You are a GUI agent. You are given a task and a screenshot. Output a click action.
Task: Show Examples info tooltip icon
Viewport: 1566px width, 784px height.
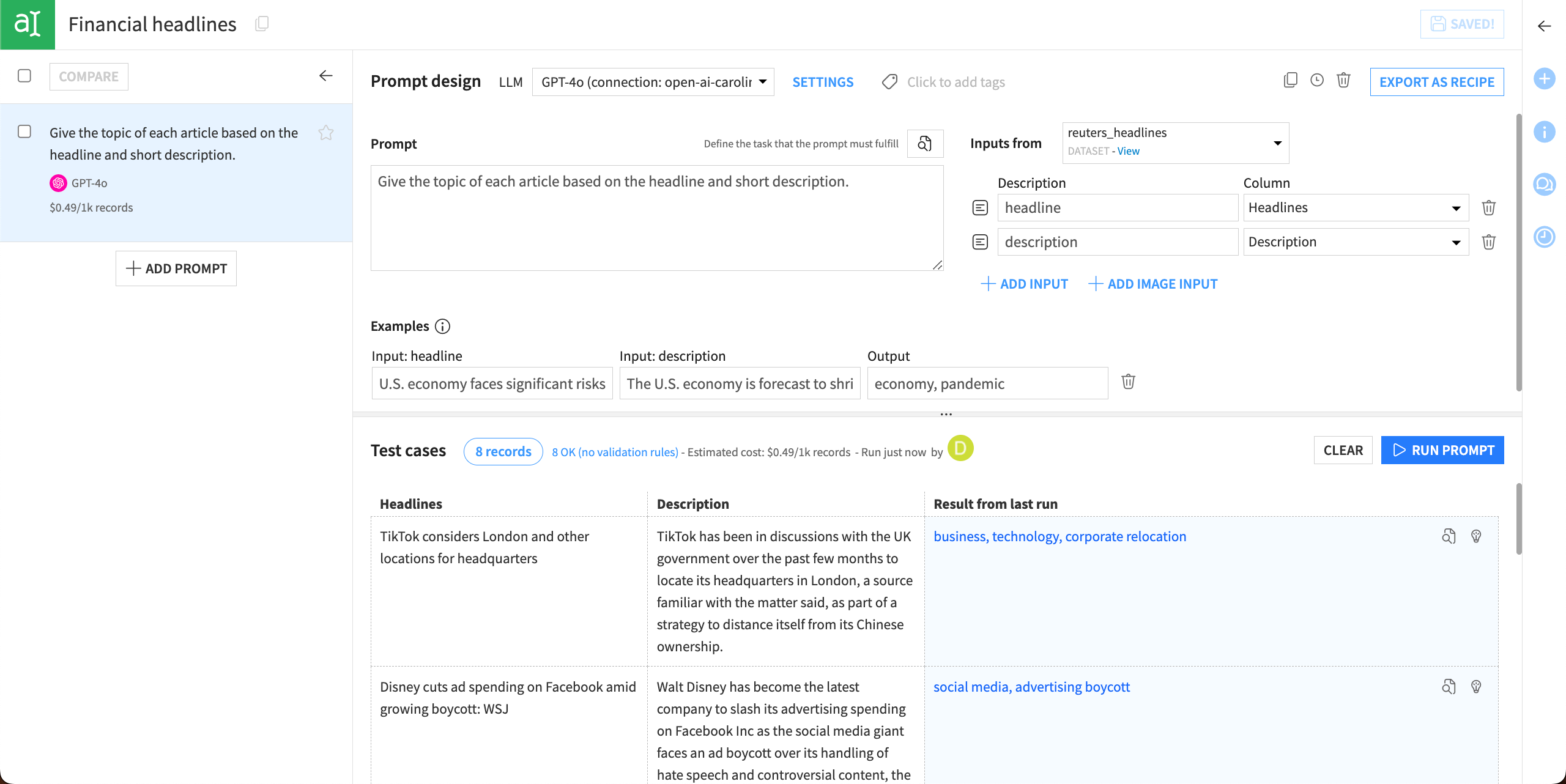point(442,327)
